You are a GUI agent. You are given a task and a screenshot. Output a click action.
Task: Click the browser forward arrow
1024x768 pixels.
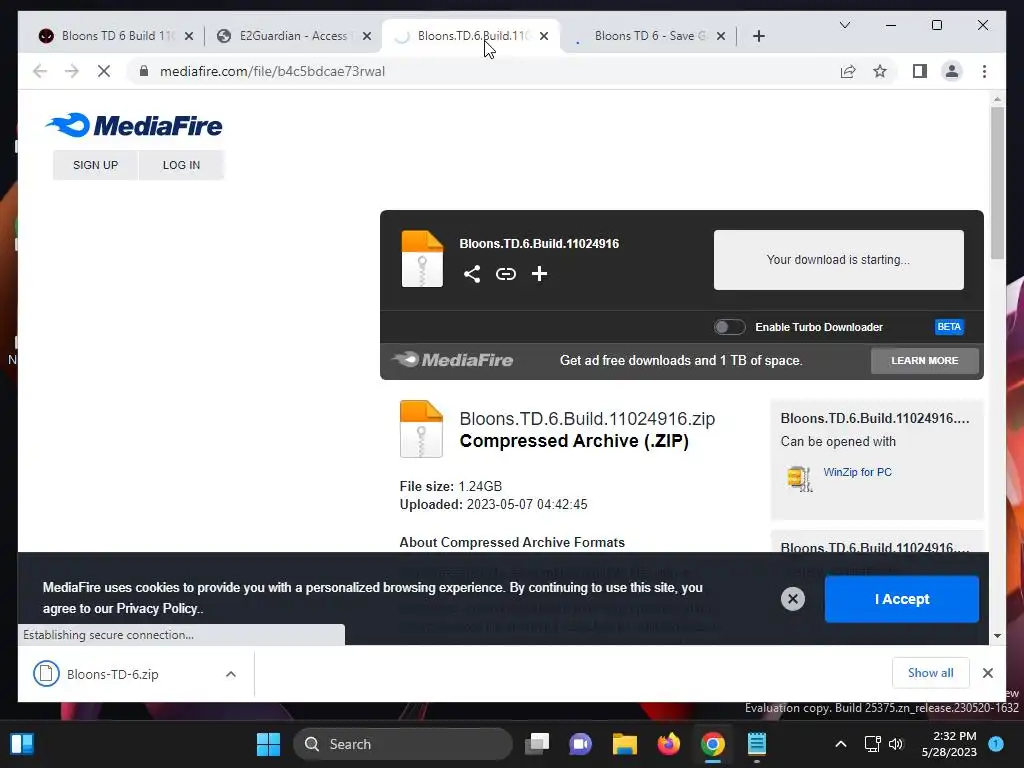pyautogui.click(x=72, y=71)
